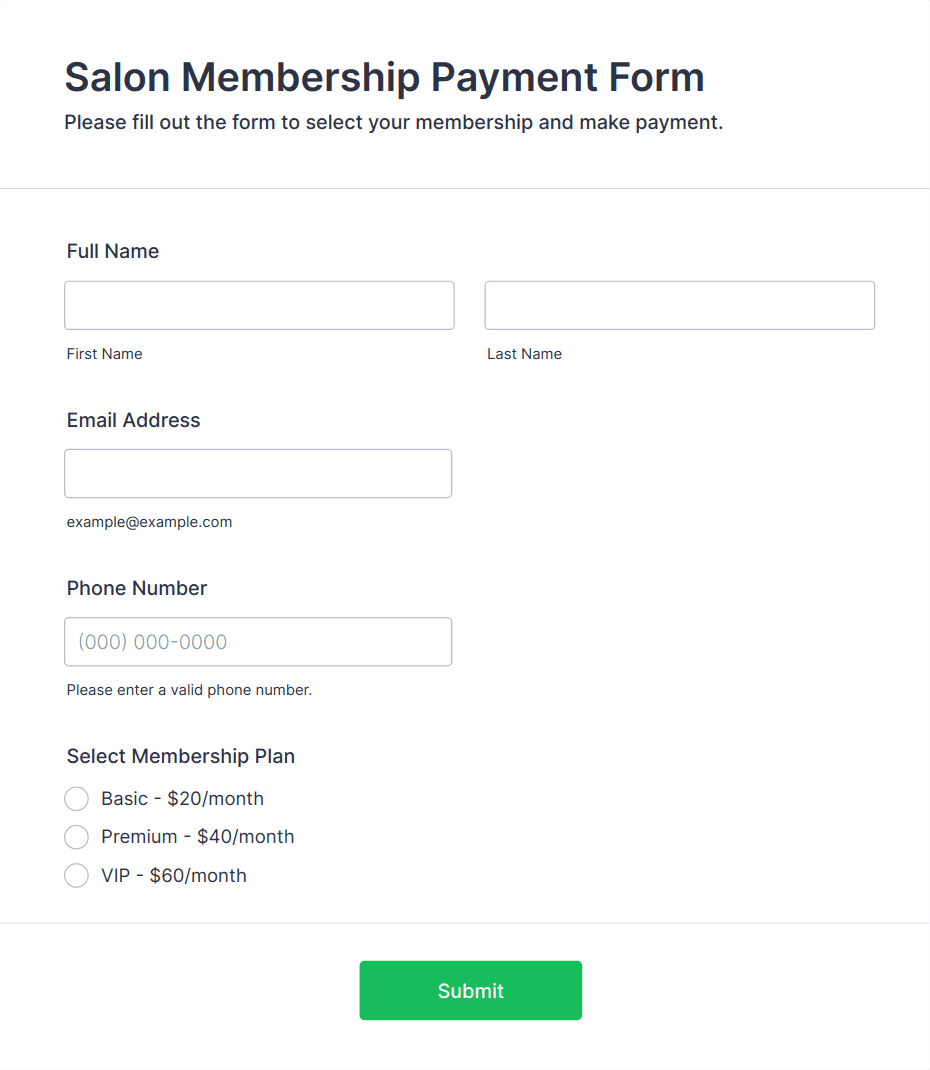Click the Last Name input field
Screen dimensions: 930x1070
(679, 305)
